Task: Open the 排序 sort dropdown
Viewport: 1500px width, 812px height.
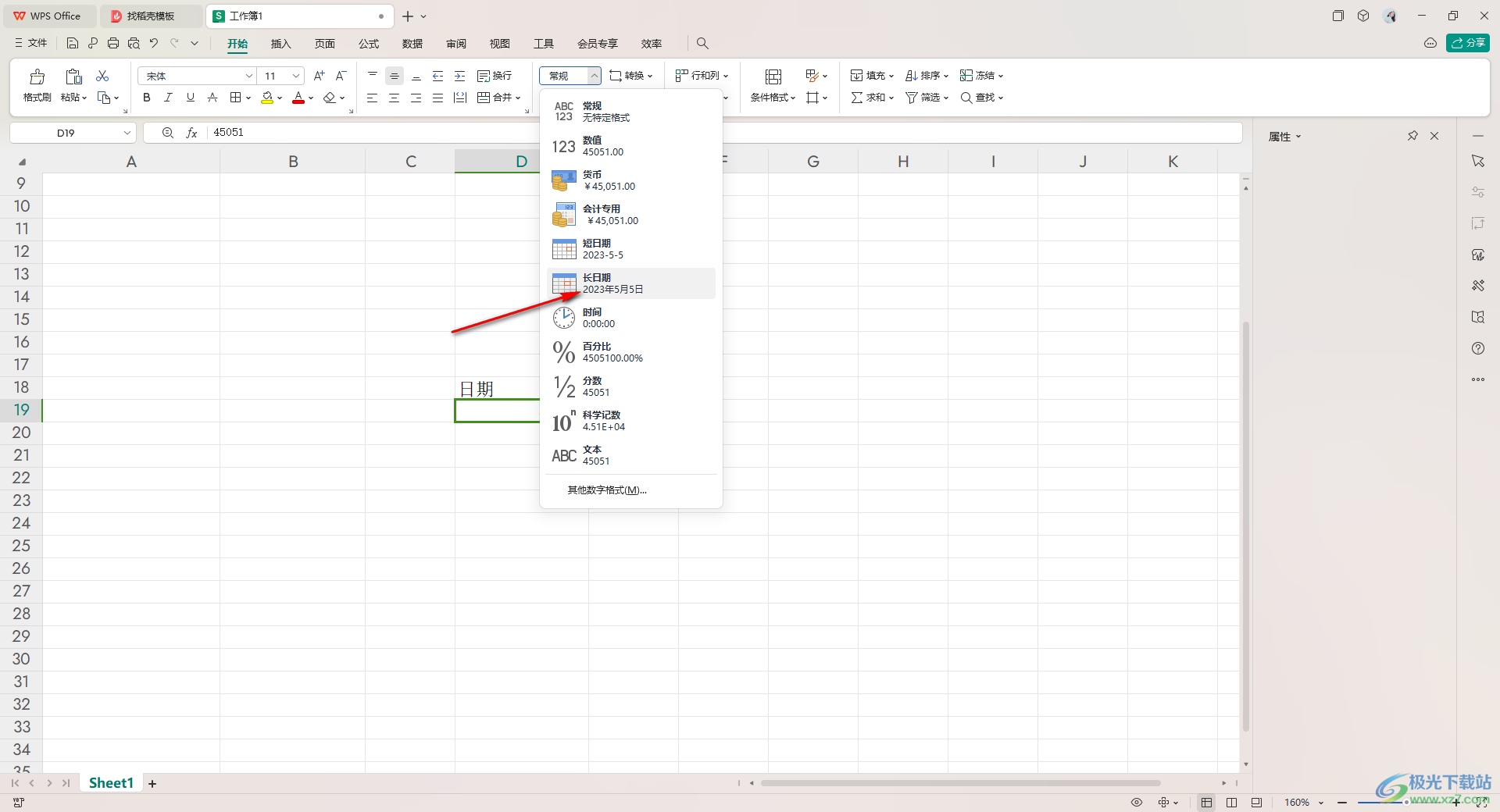Action: [927, 76]
